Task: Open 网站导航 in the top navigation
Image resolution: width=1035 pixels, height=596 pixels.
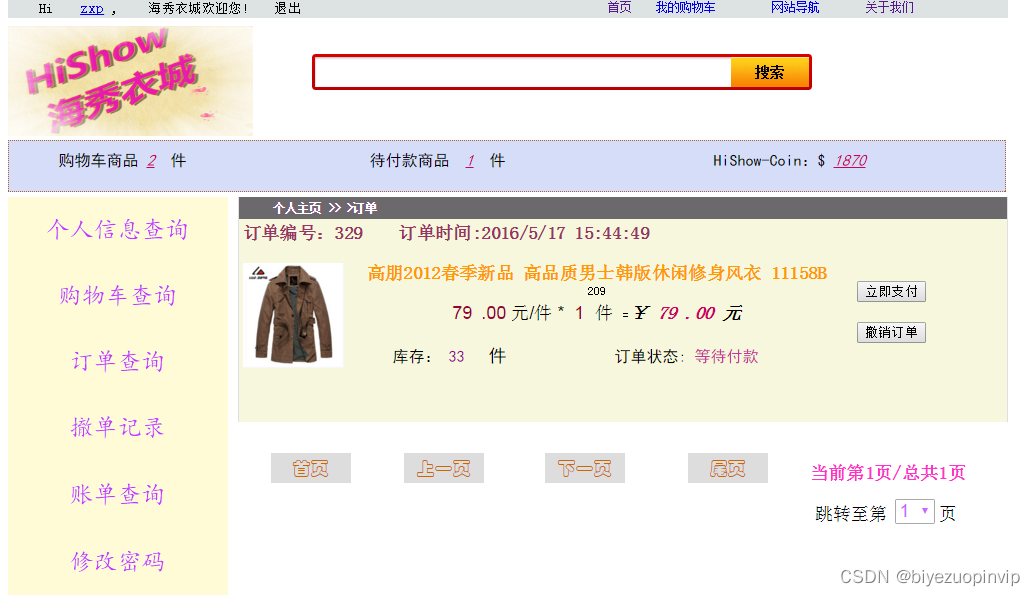Action: (x=795, y=7)
